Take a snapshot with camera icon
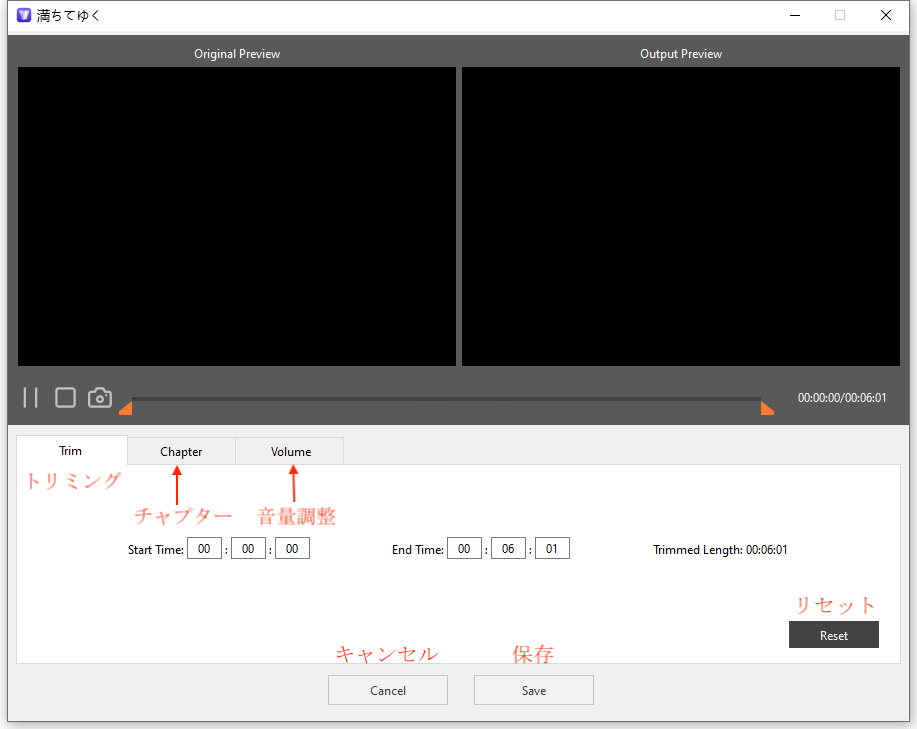 [x=100, y=398]
